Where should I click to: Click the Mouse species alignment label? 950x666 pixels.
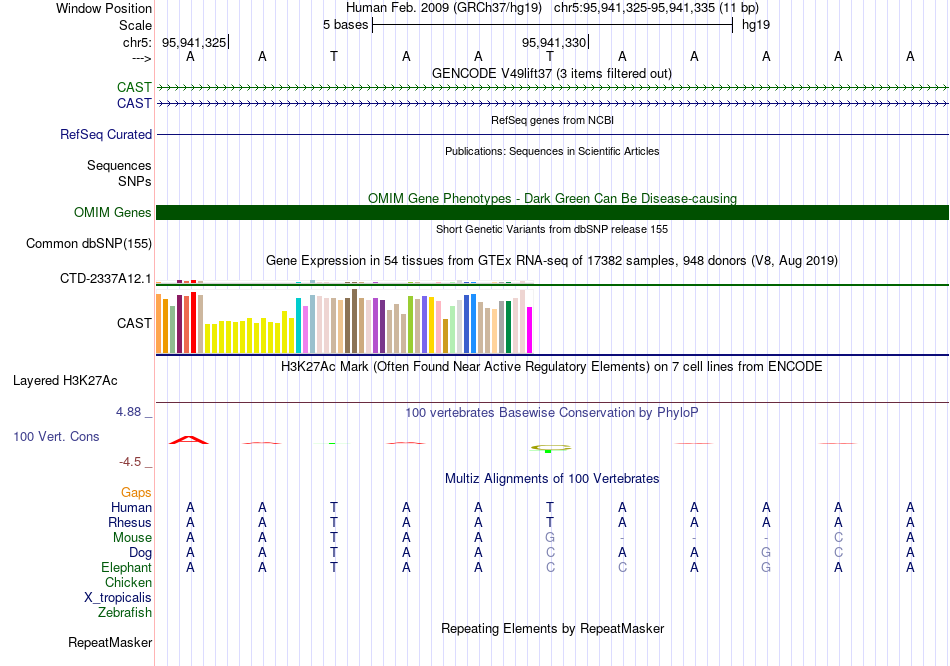pyautogui.click(x=132, y=538)
